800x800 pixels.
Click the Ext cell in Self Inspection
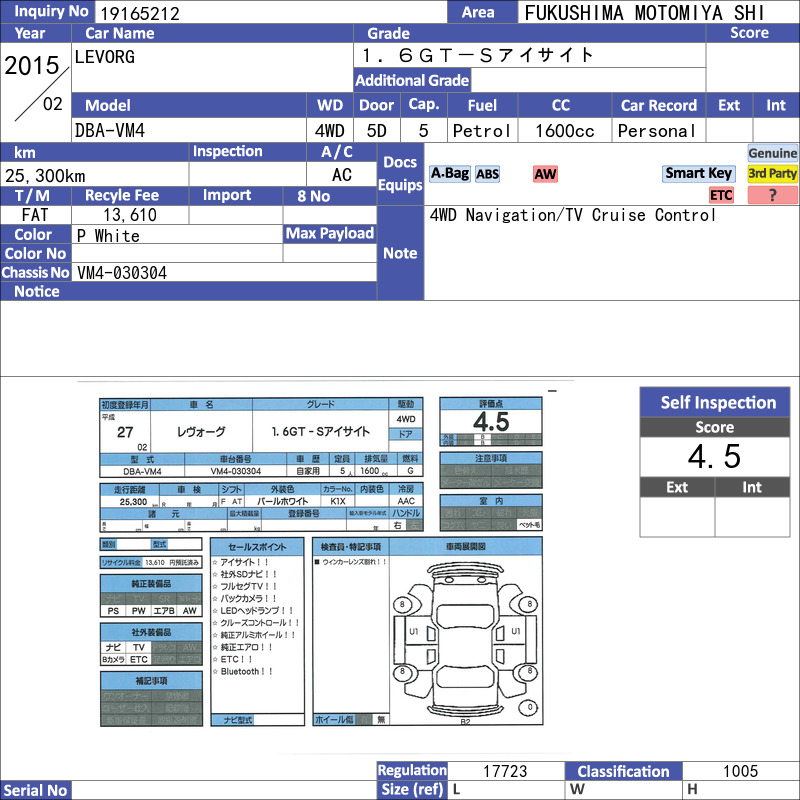point(677,517)
